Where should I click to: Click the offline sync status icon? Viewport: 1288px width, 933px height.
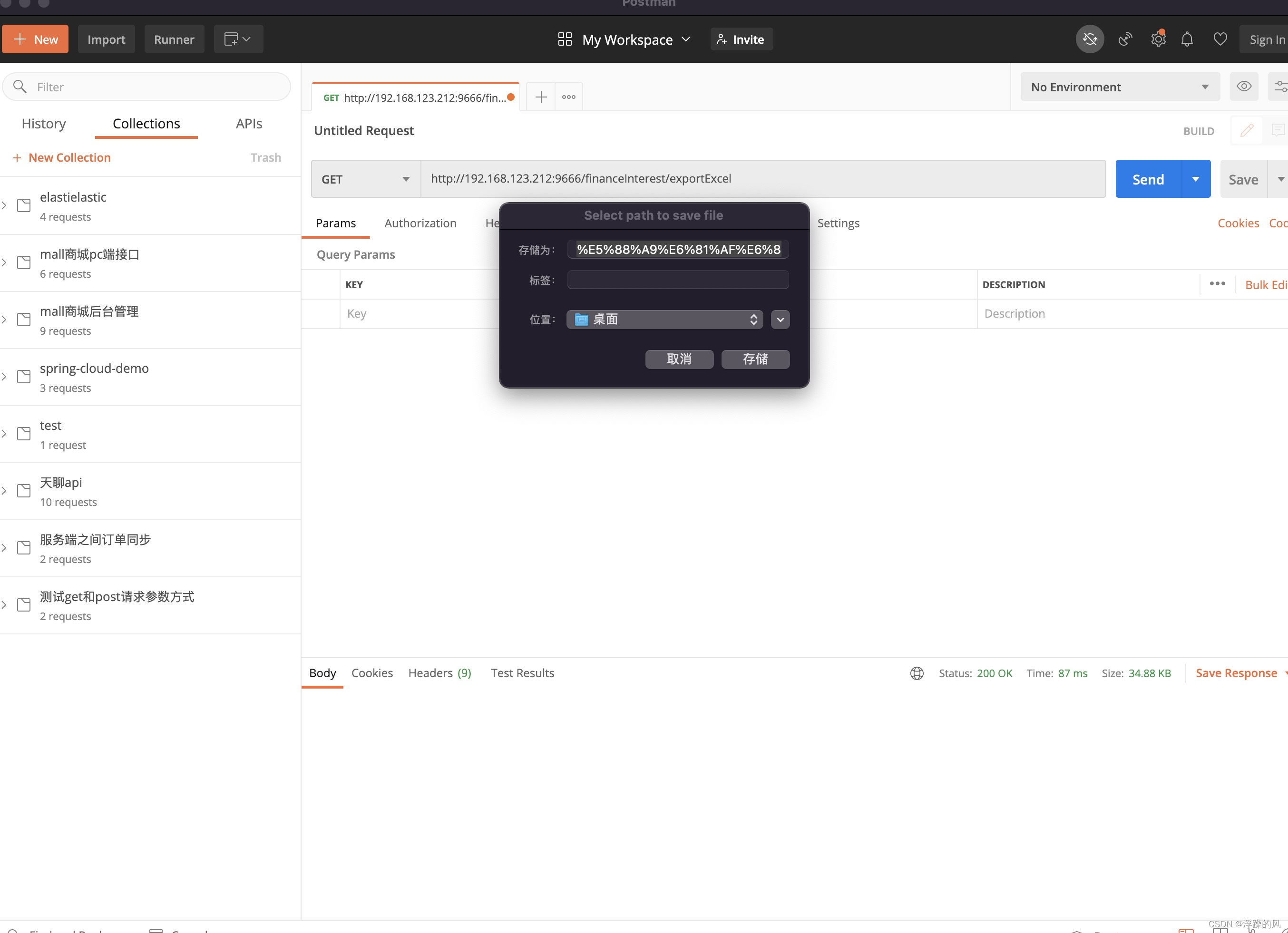coord(1090,39)
